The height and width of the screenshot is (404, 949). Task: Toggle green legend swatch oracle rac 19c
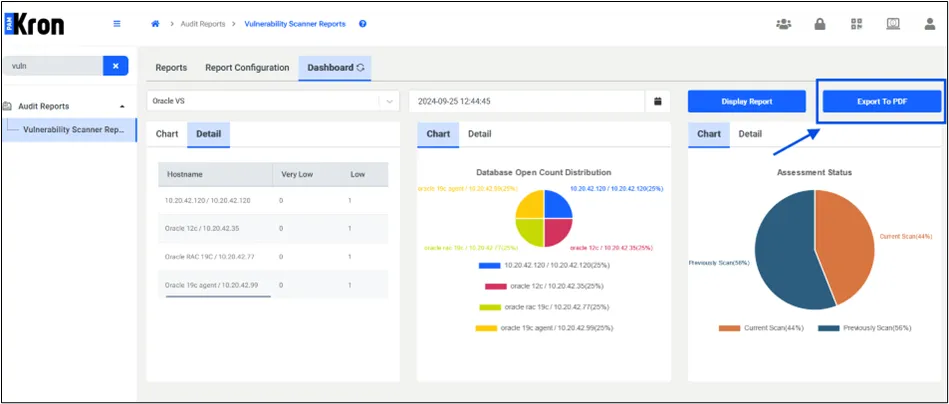tap(490, 307)
